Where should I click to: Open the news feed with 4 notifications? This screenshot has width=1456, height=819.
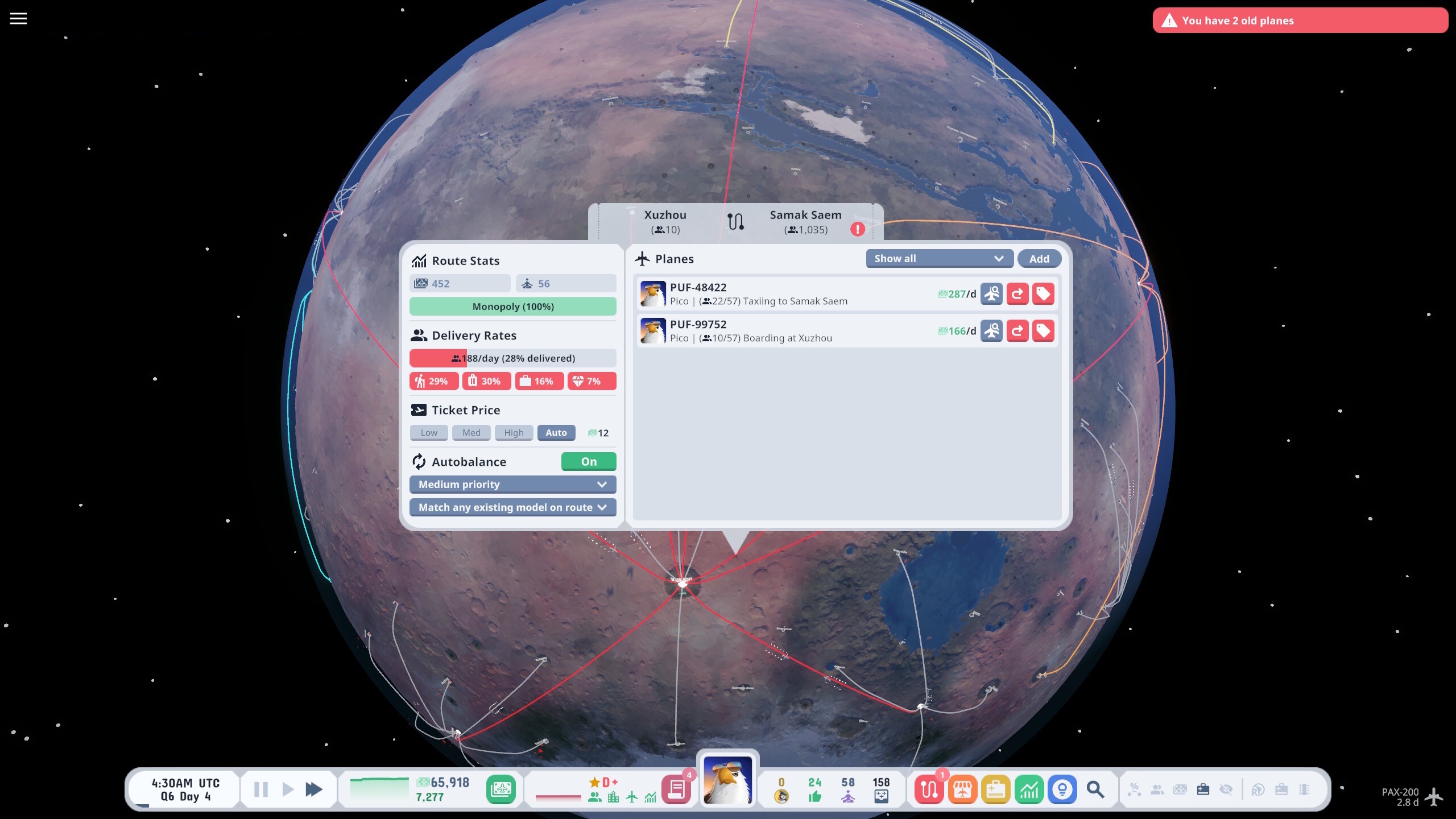click(x=677, y=789)
